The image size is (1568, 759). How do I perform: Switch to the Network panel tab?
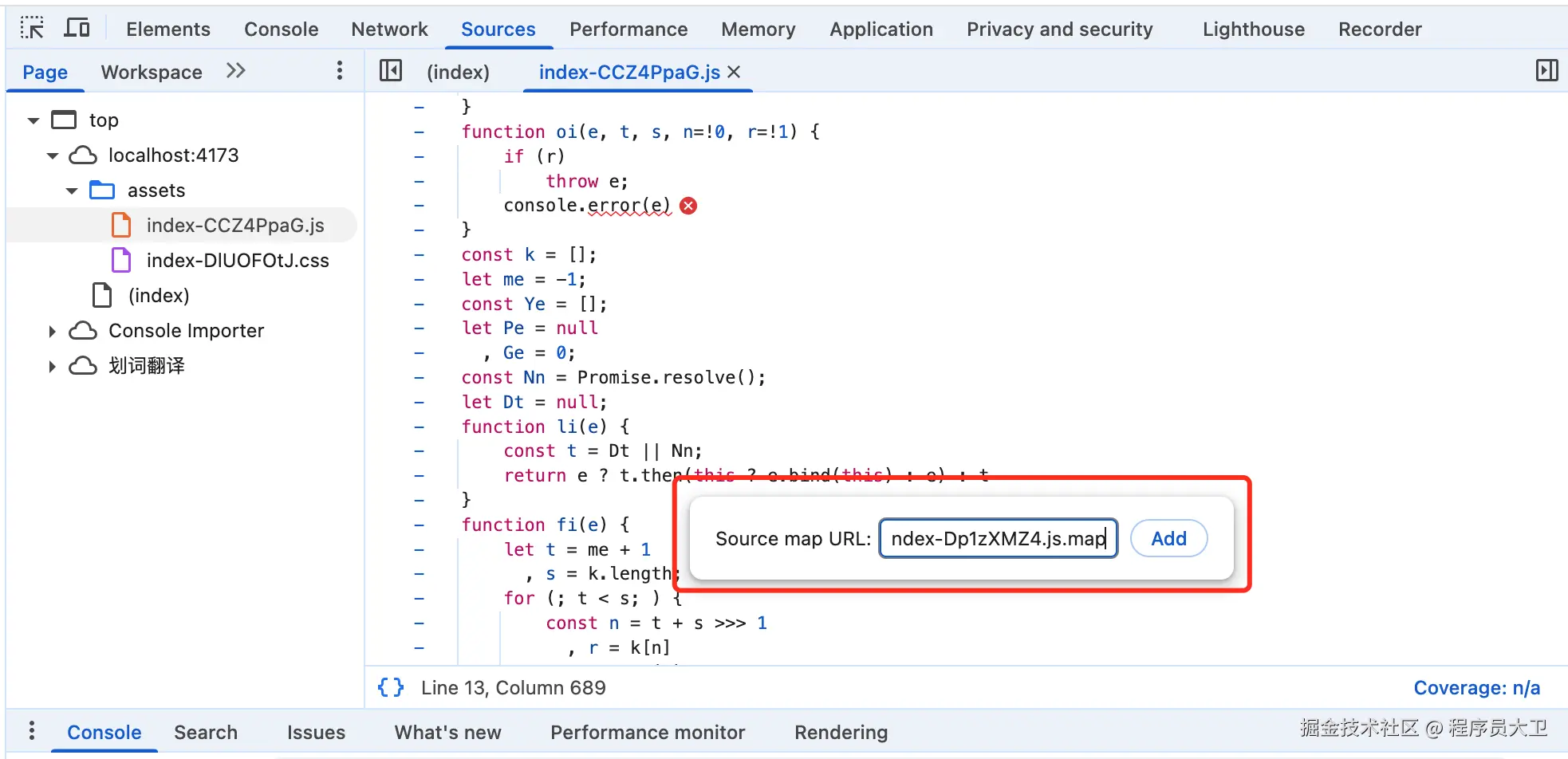tap(389, 29)
